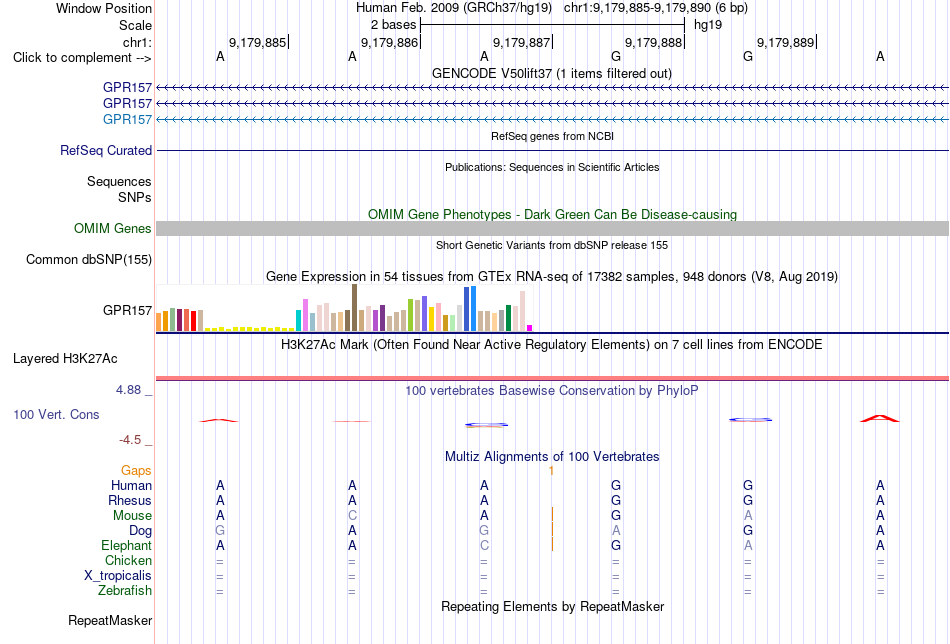Click the Dog species label
Screen dimensions: 950x644
pyautogui.click(x=140, y=531)
